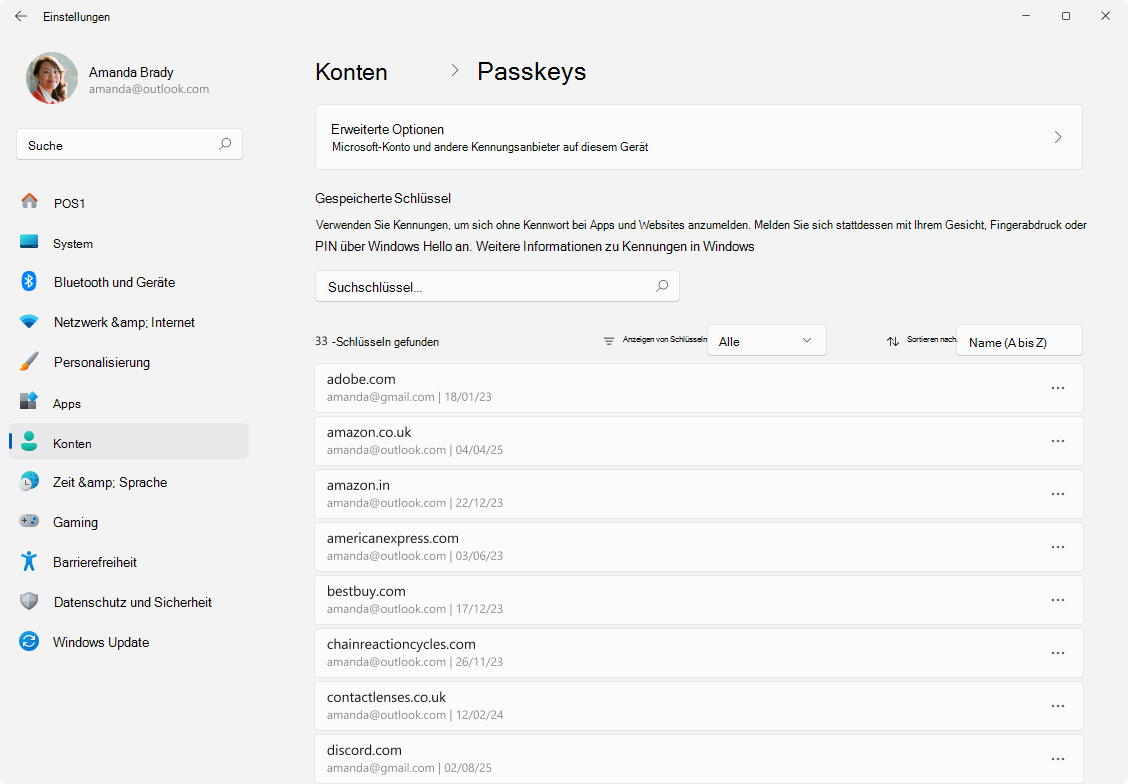Viewport: 1128px width, 784px height.
Task: Open Barrierefreiheit settings label
Action: tap(94, 562)
